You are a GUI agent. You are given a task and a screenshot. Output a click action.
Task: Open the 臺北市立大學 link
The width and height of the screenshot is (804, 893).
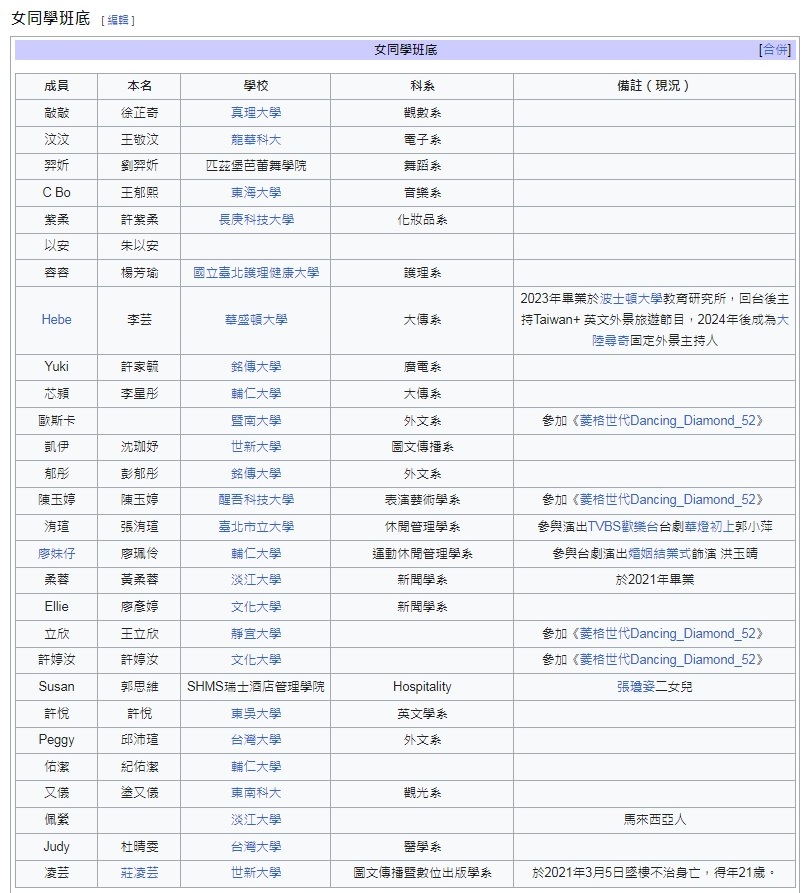256,526
